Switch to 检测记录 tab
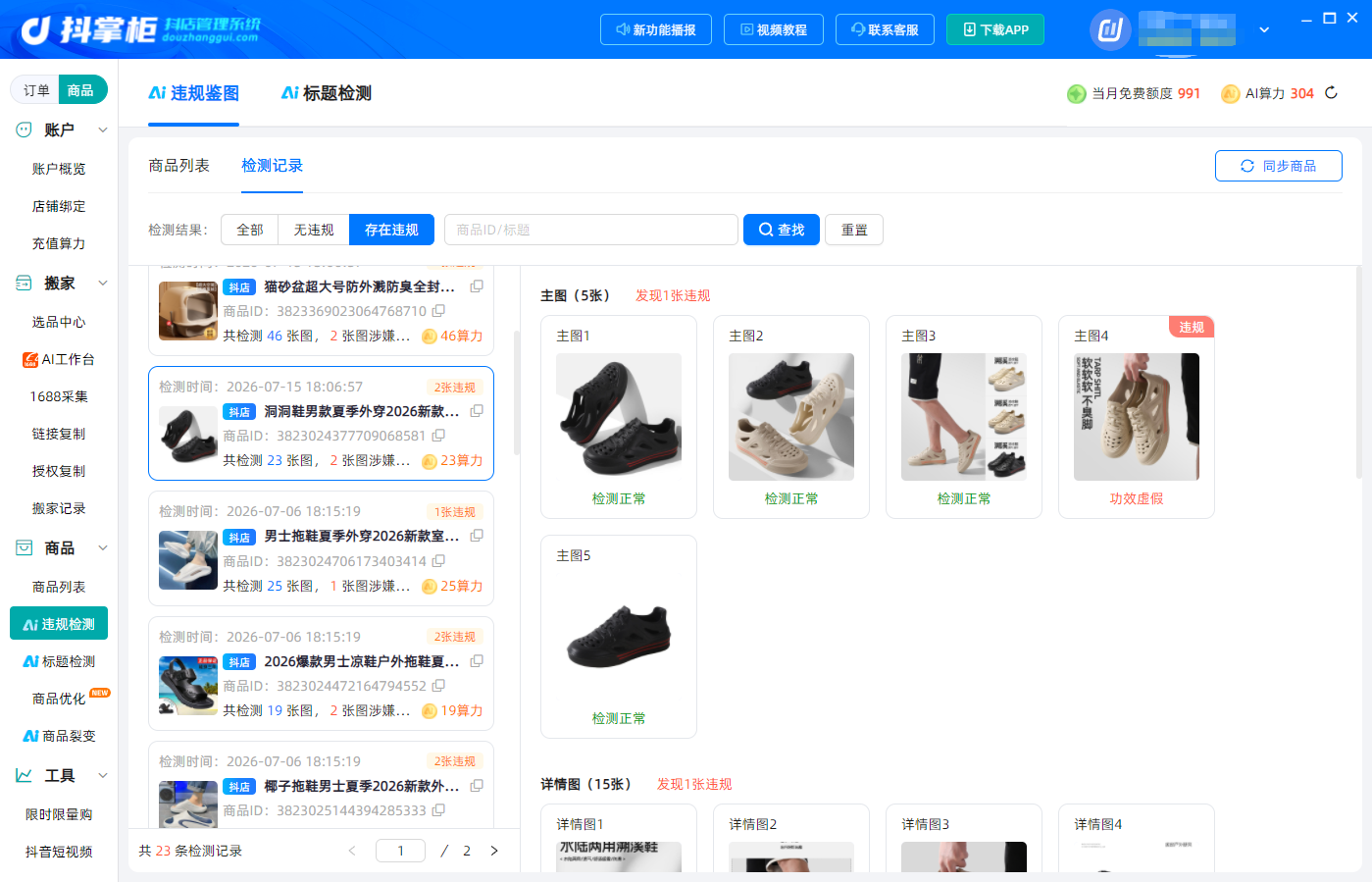The image size is (1372, 882). point(272,166)
